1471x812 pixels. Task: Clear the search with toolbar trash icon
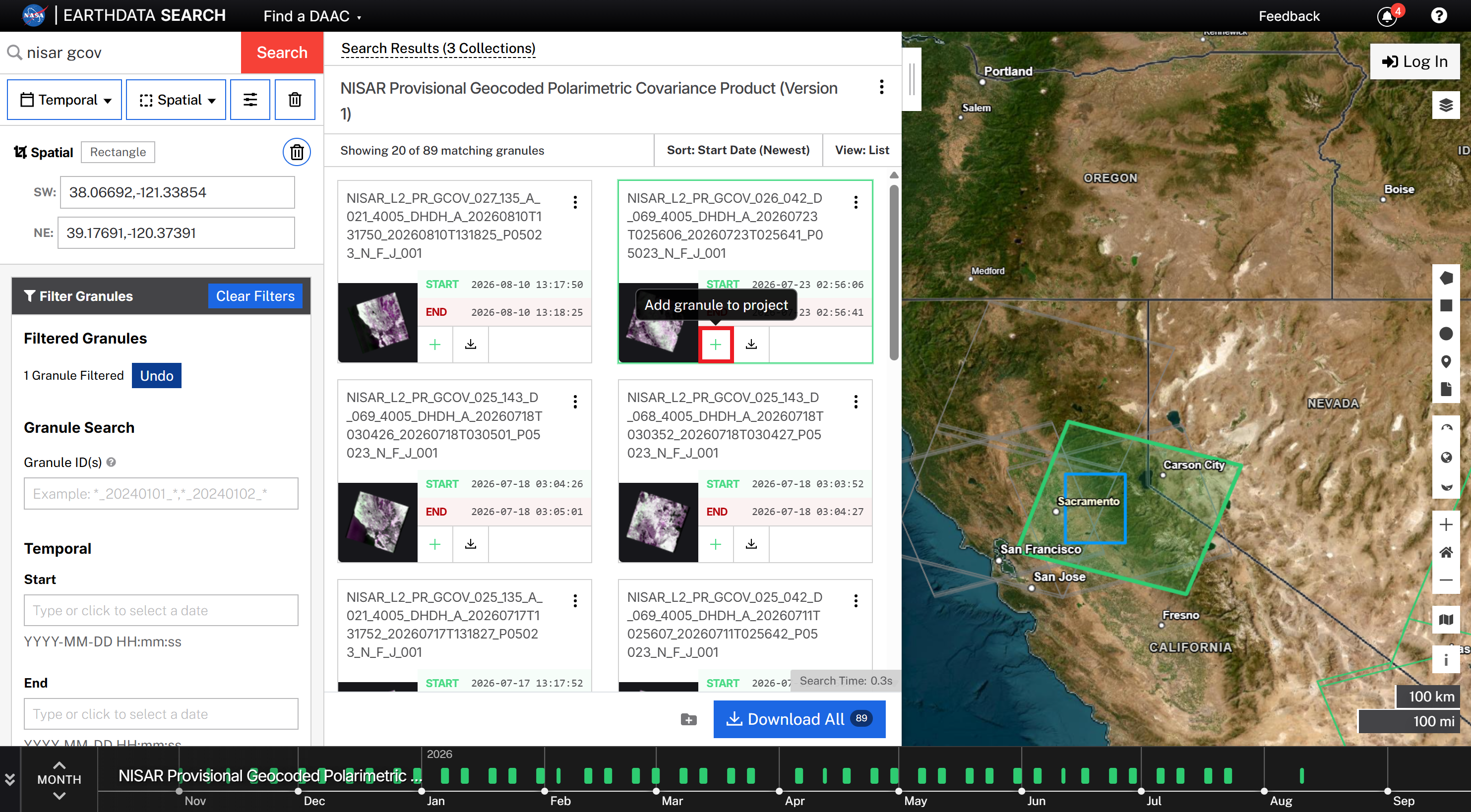coord(295,100)
